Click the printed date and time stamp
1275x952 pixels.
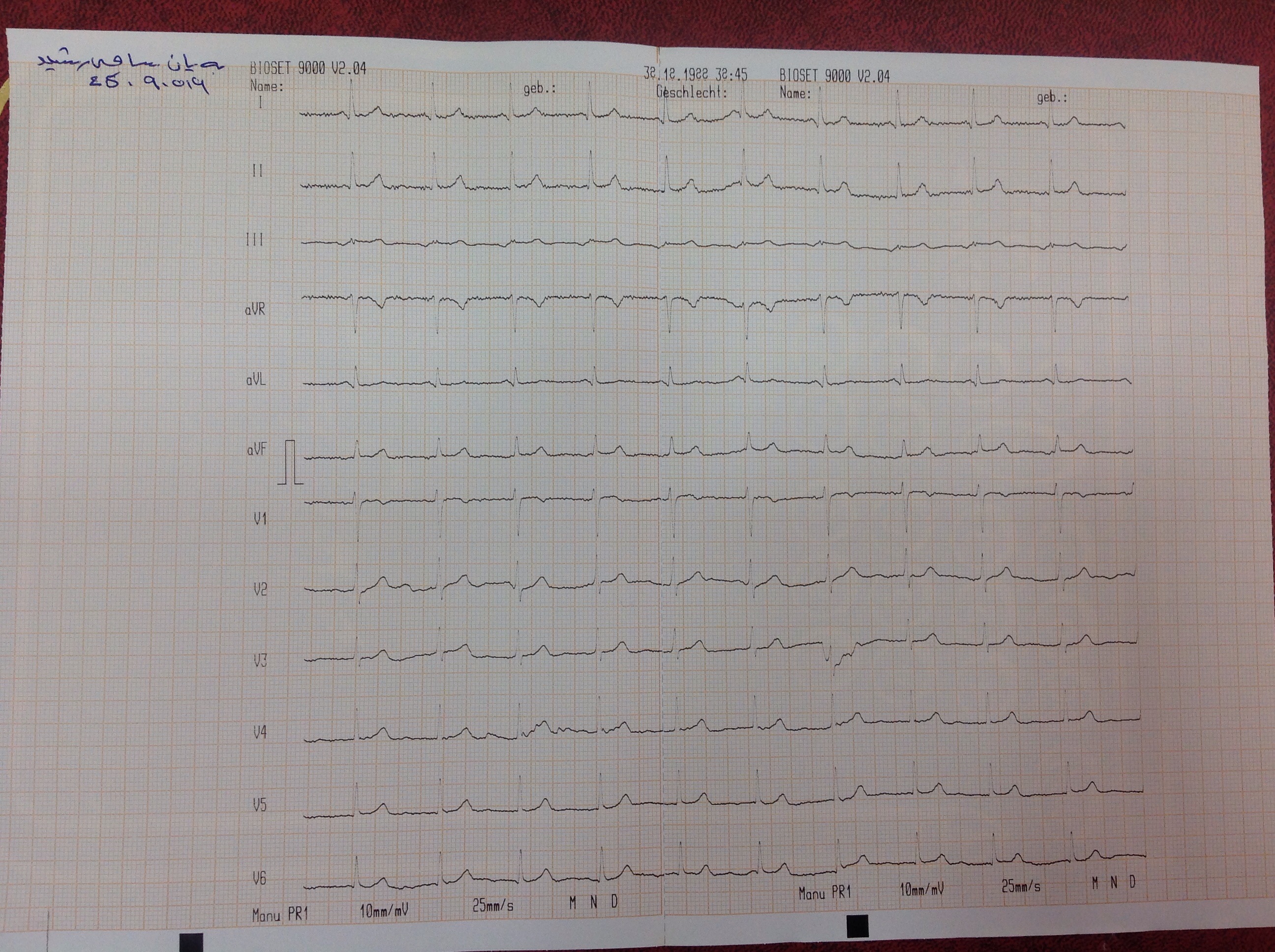(696, 74)
